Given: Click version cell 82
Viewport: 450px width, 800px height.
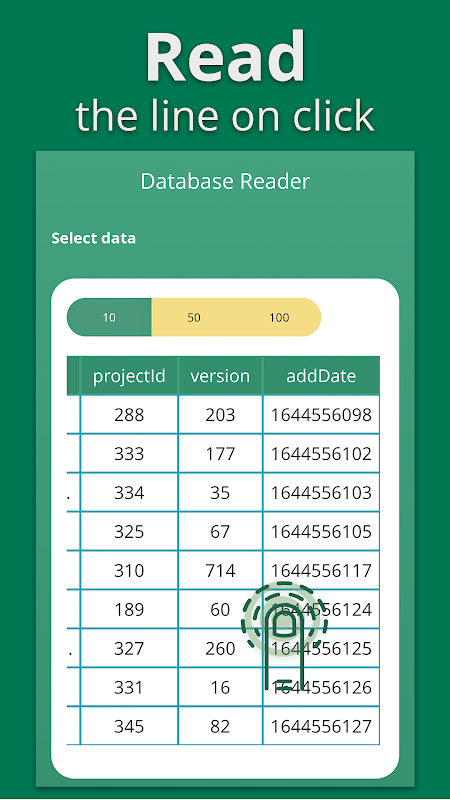Looking at the screenshot, I should click(x=220, y=726).
